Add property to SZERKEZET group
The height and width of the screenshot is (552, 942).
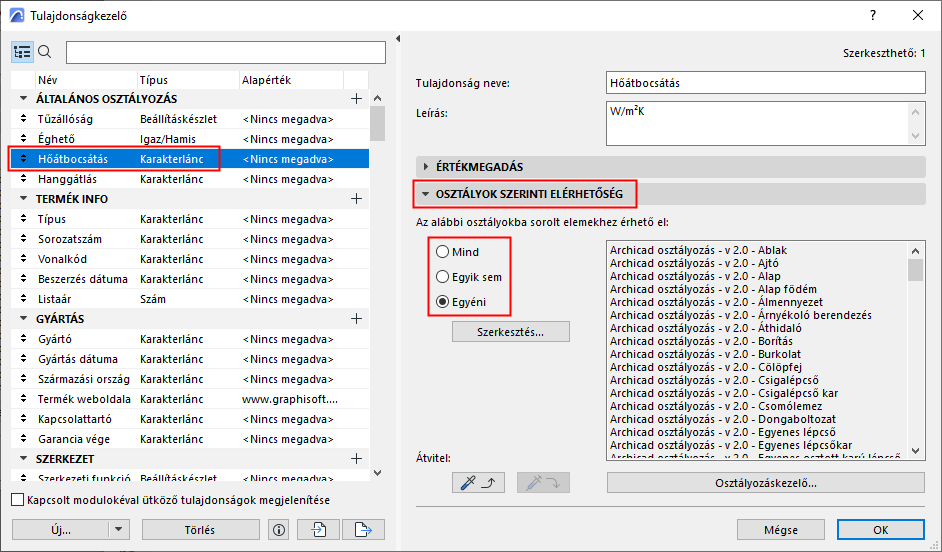356,459
